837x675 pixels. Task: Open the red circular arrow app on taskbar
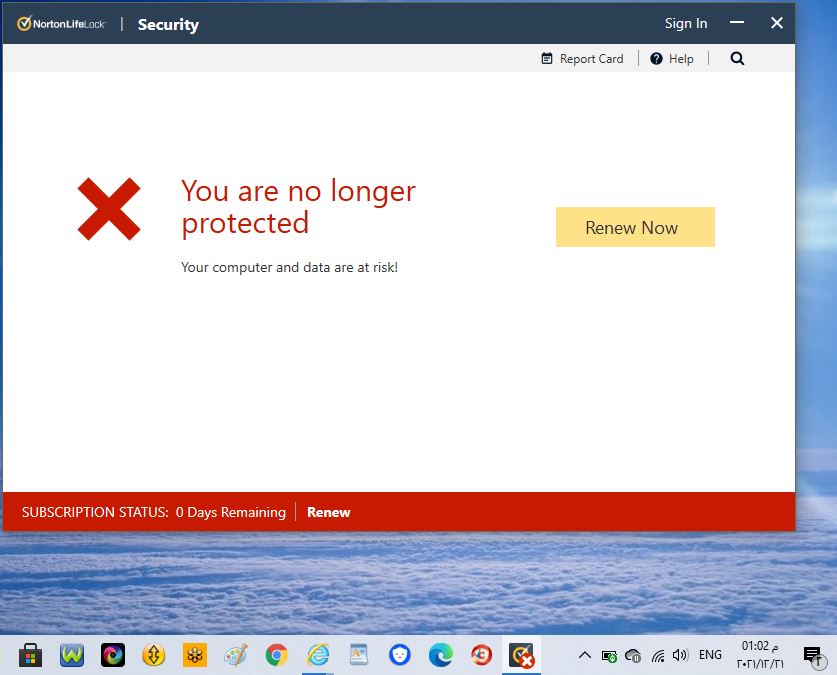coord(481,655)
